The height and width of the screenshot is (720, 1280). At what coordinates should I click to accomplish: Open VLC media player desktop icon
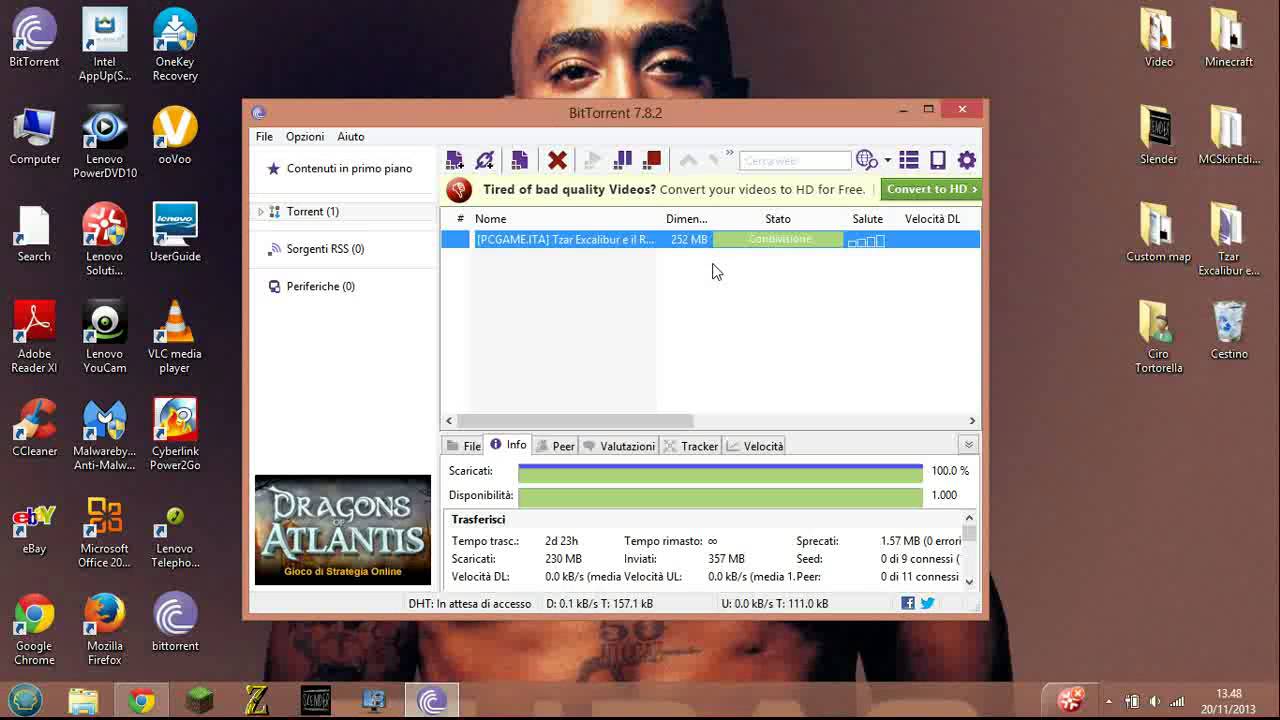(x=174, y=337)
